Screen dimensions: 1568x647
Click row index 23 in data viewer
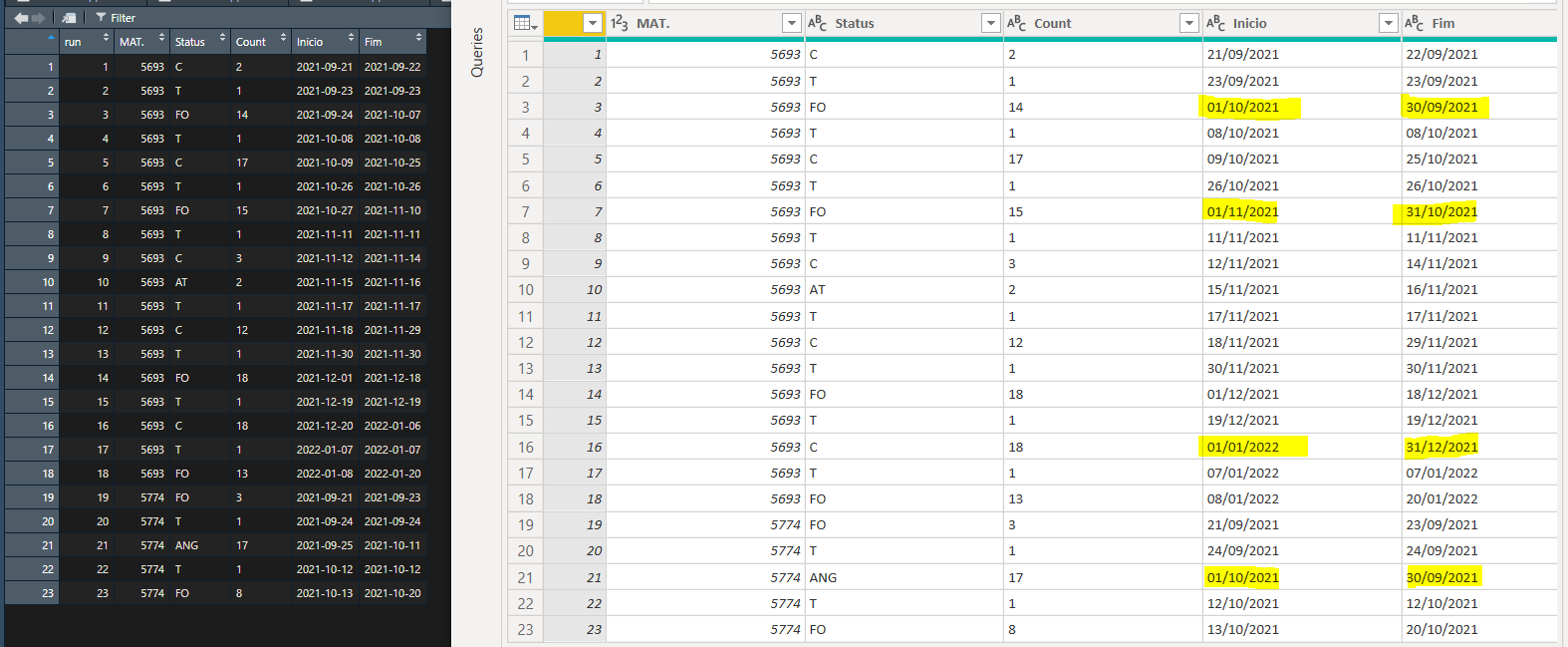coord(32,593)
